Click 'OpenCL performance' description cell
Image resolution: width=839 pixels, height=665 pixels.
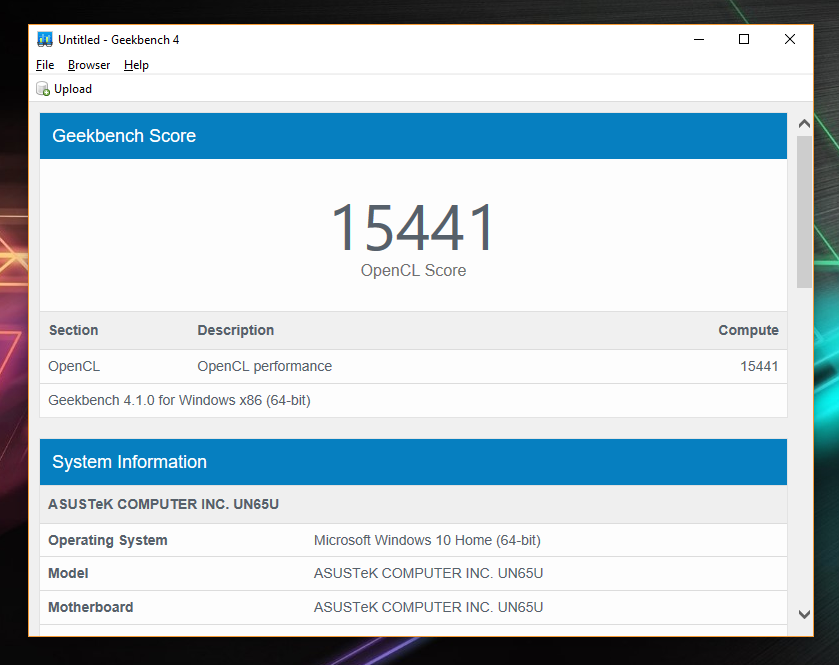pos(265,366)
